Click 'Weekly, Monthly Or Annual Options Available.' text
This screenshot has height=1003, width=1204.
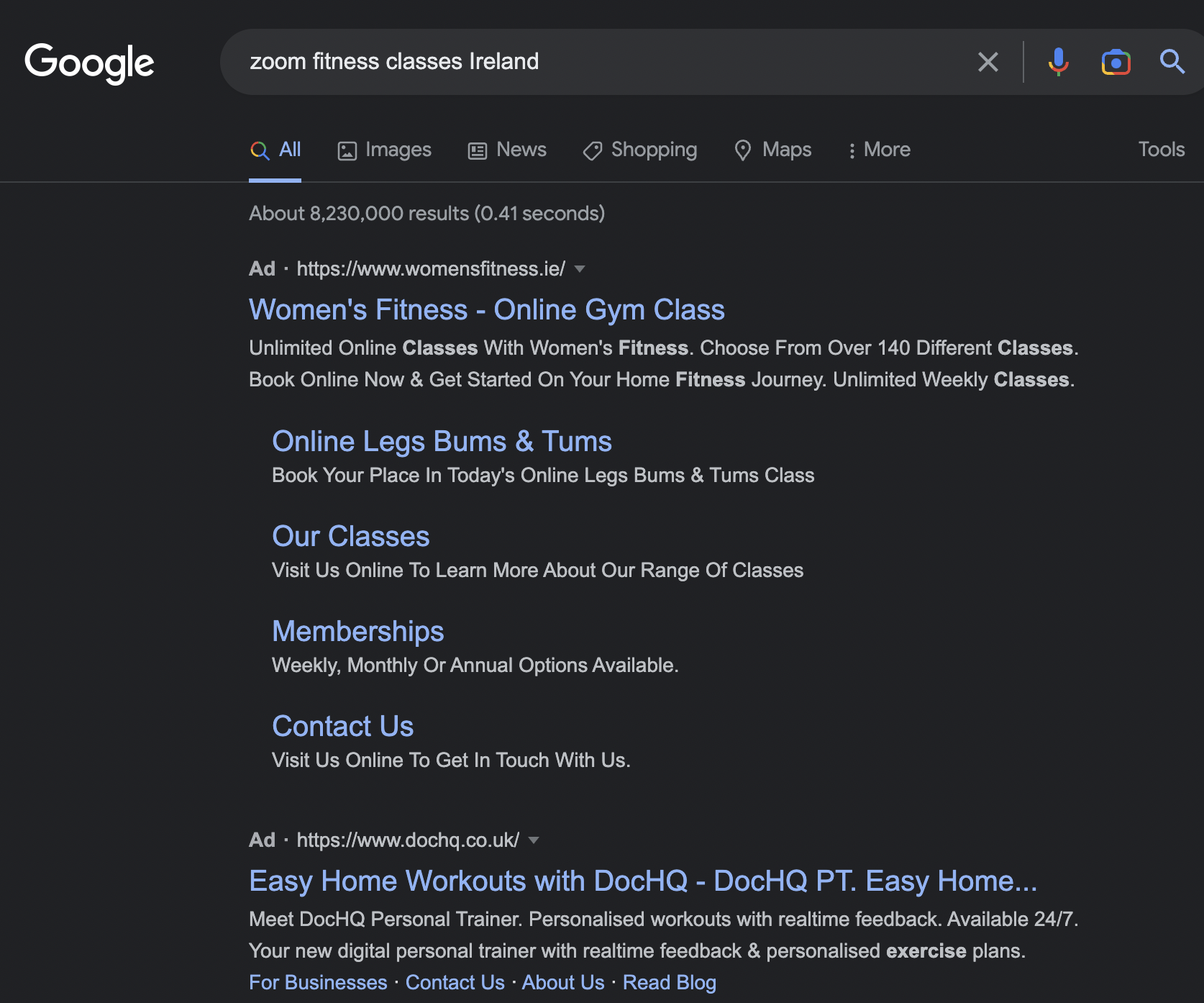[475, 666]
